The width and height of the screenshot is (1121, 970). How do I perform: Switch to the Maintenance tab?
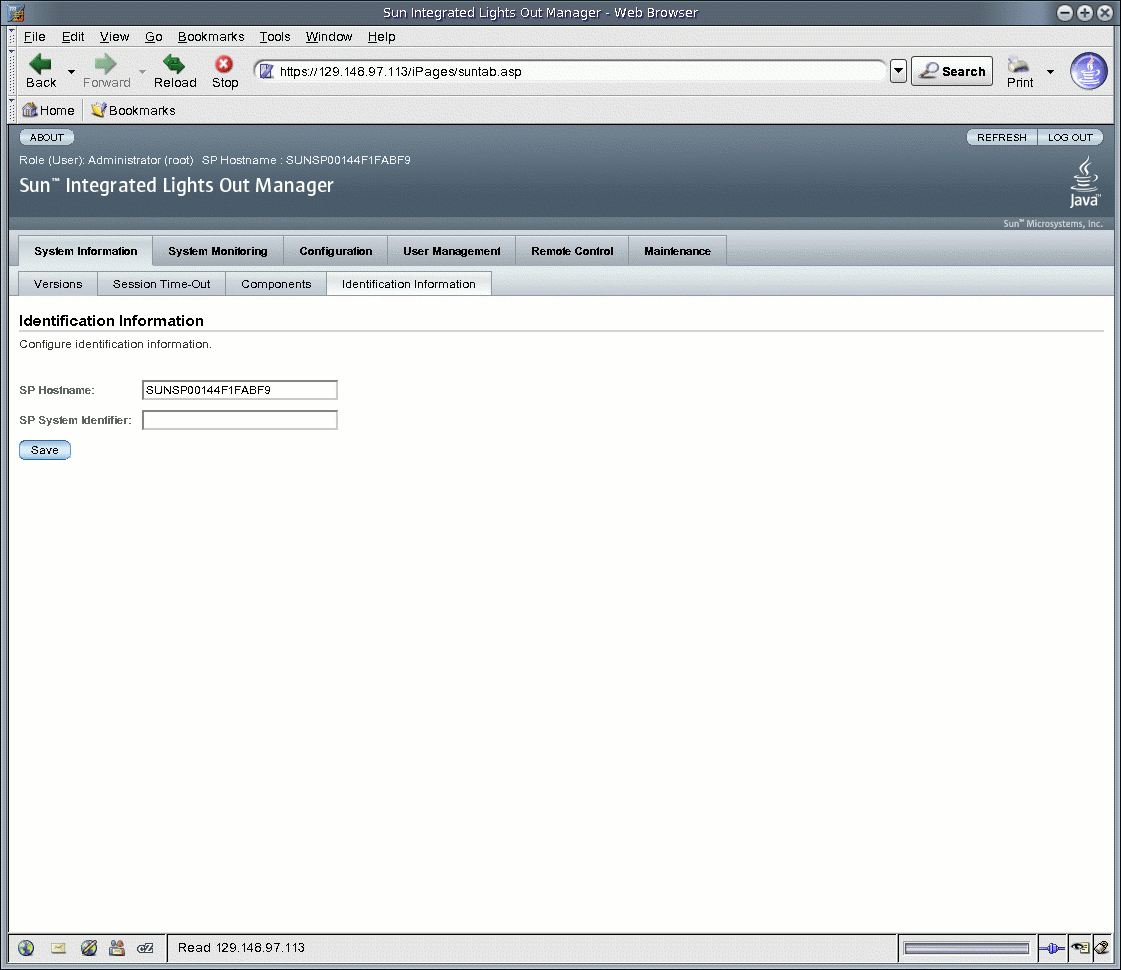677,251
